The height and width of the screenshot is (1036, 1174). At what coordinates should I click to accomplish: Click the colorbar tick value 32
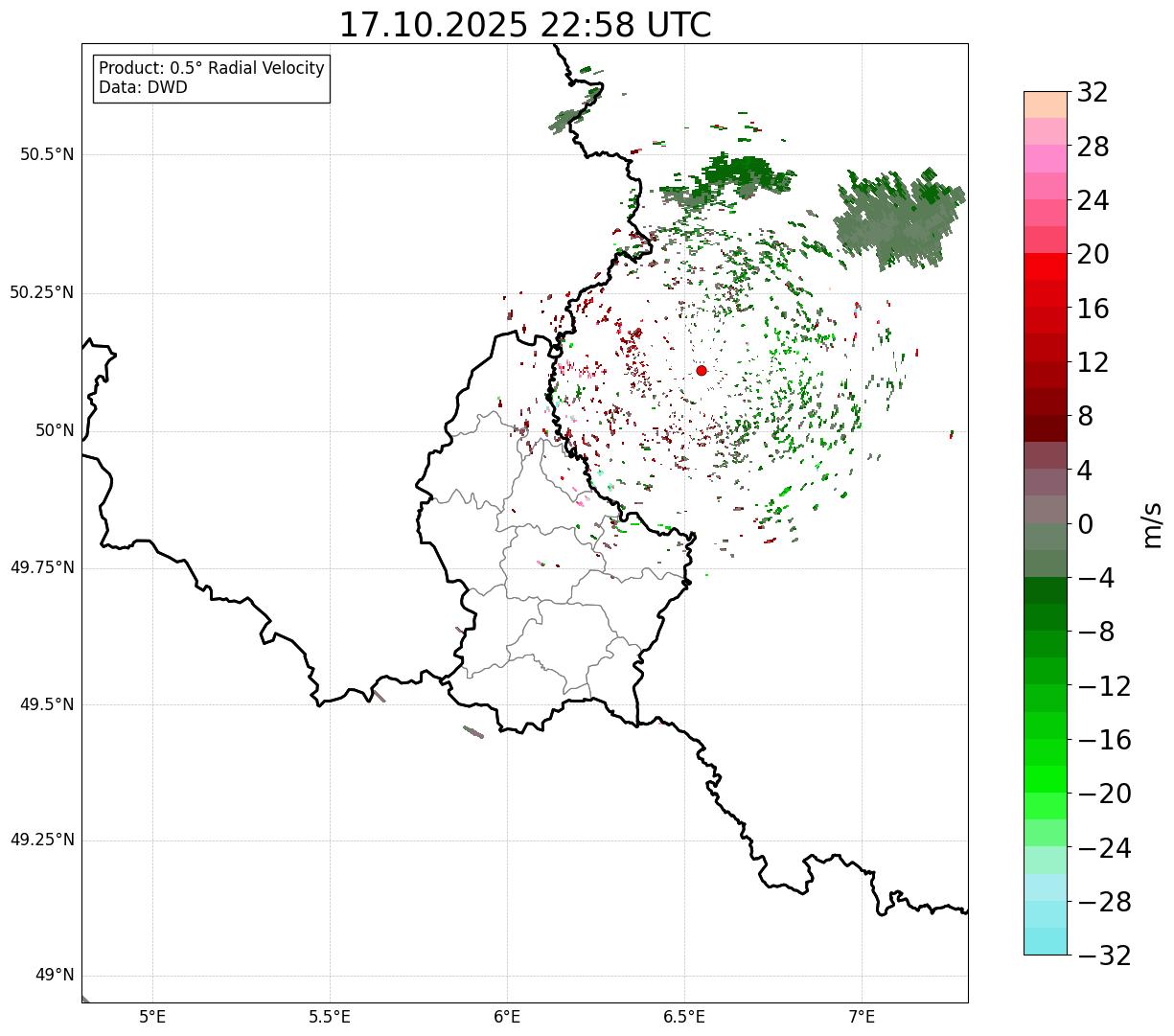[x=1093, y=93]
